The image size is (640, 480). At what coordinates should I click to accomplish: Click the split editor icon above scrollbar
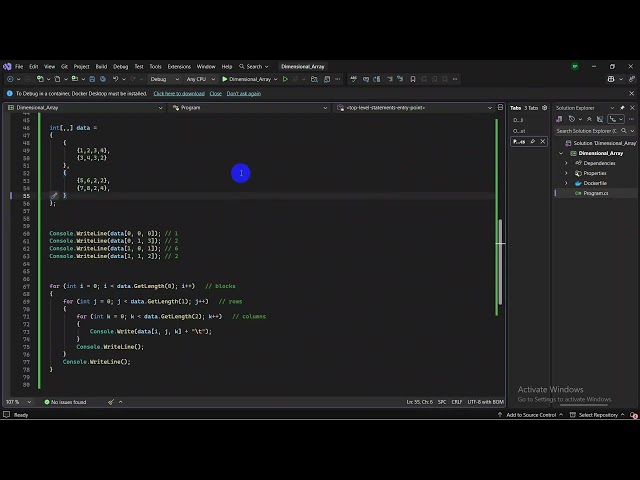tap(500, 107)
